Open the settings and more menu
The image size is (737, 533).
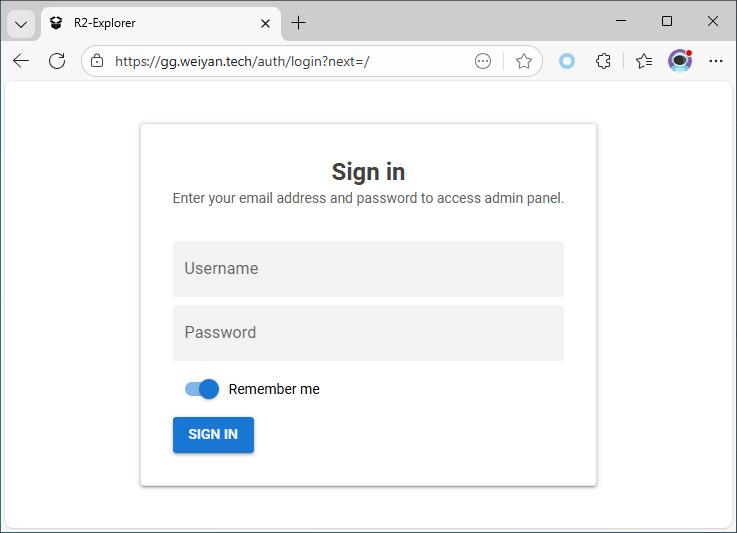(716, 61)
